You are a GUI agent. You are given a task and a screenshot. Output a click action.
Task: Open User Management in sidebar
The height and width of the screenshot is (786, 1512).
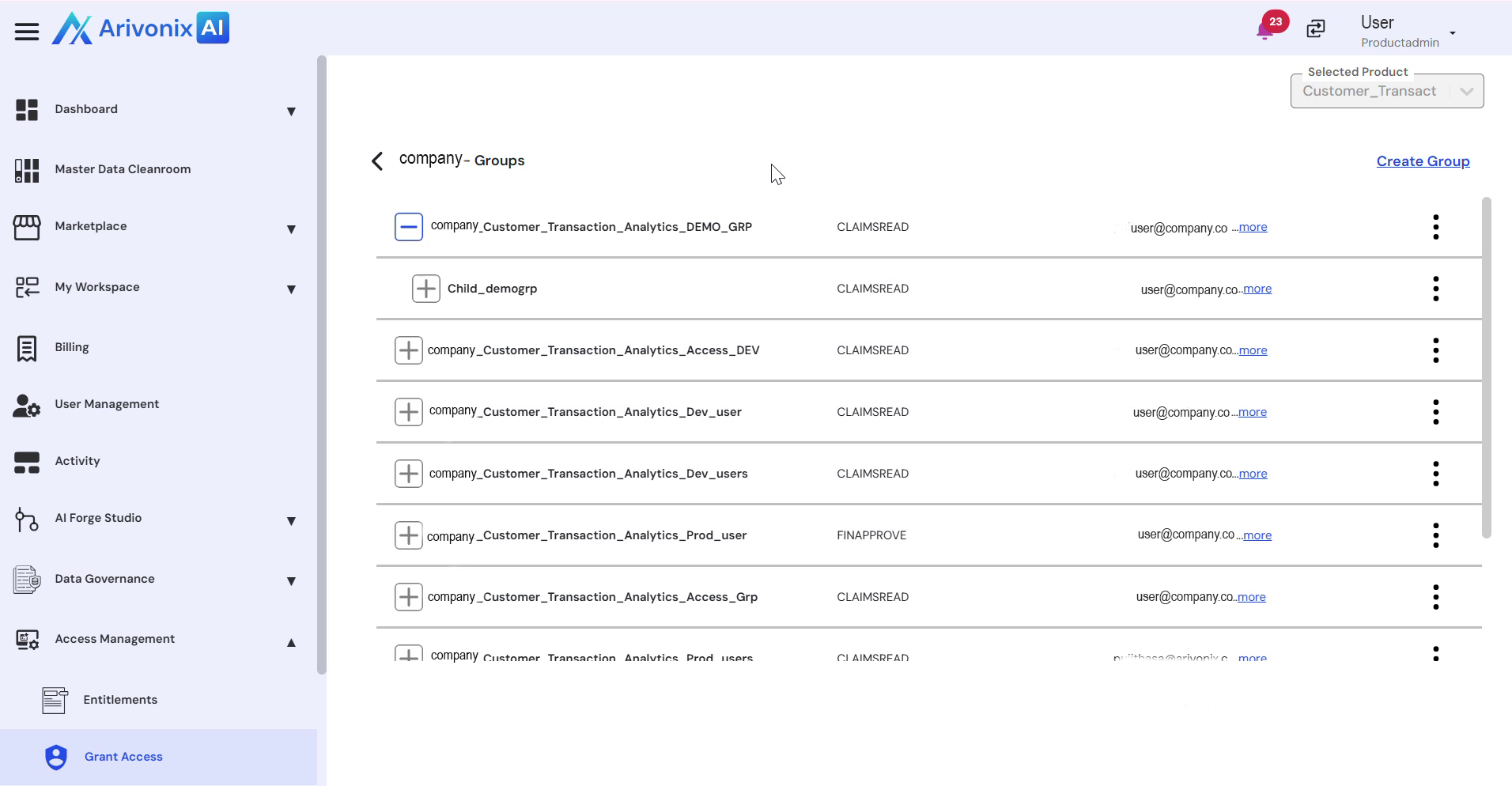click(107, 404)
